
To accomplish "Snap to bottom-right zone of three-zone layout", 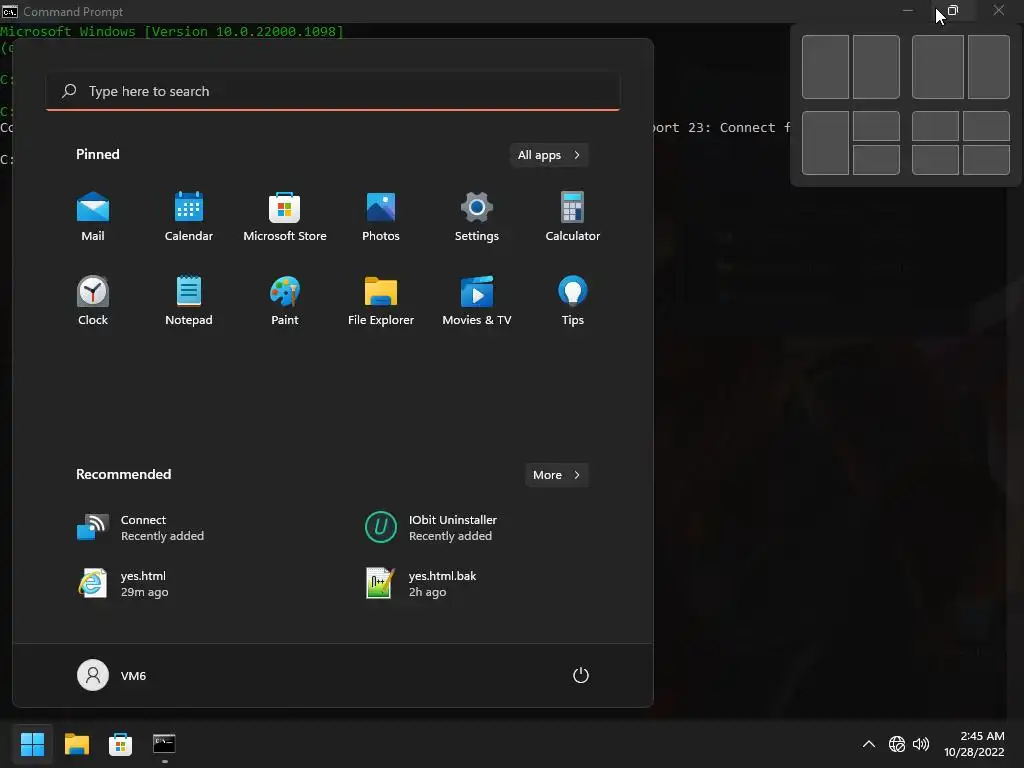I will pyautogui.click(x=876, y=160).
